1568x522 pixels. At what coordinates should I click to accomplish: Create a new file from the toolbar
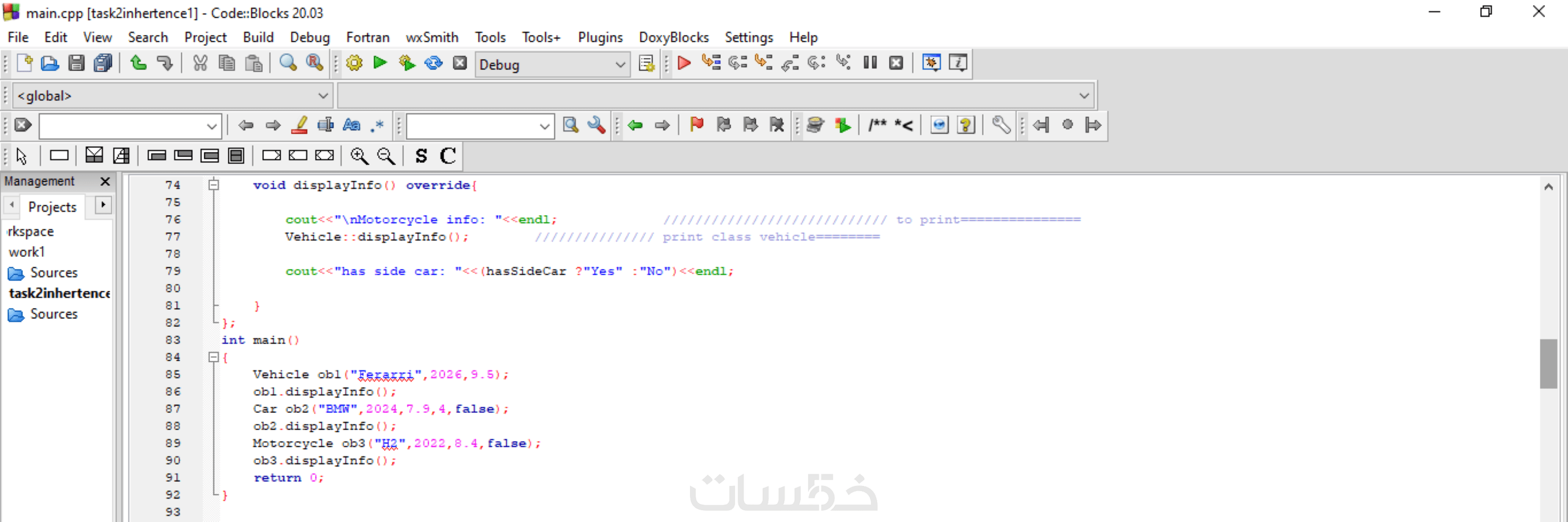point(25,63)
